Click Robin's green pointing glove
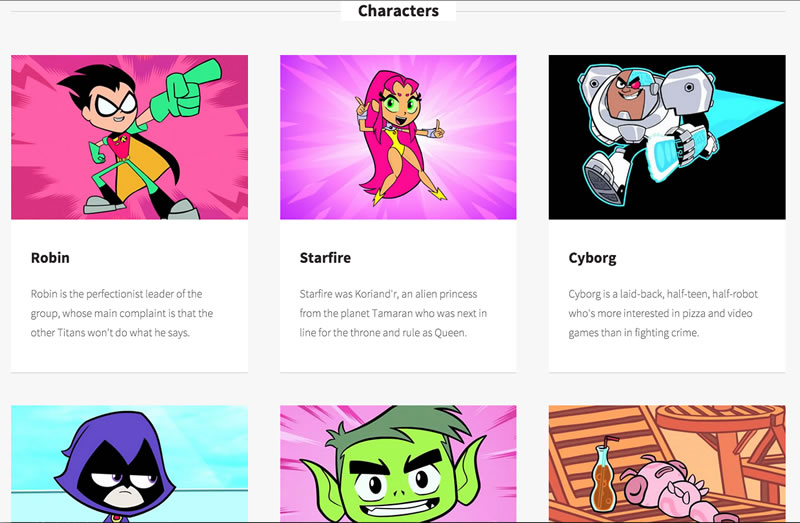 186,91
